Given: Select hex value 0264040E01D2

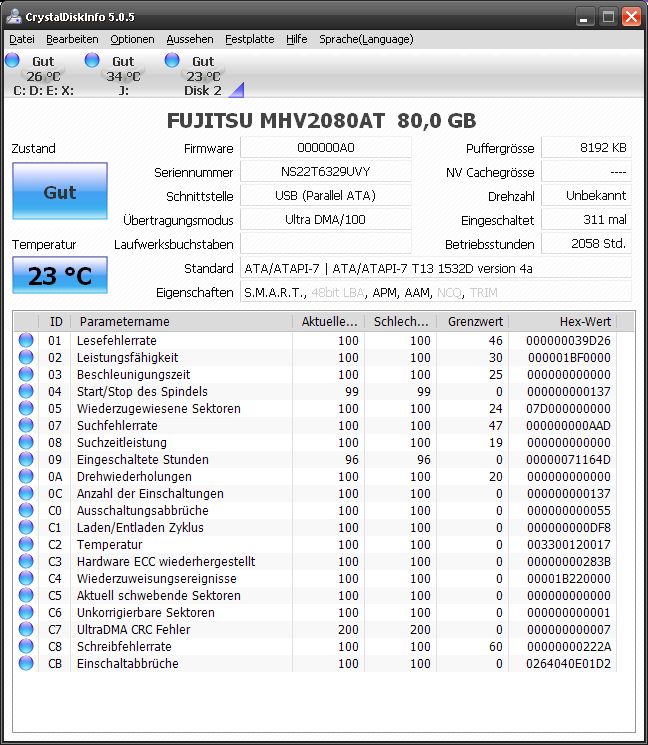Looking at the screenshot, I should pyautogui.click(x=568, y=664).
